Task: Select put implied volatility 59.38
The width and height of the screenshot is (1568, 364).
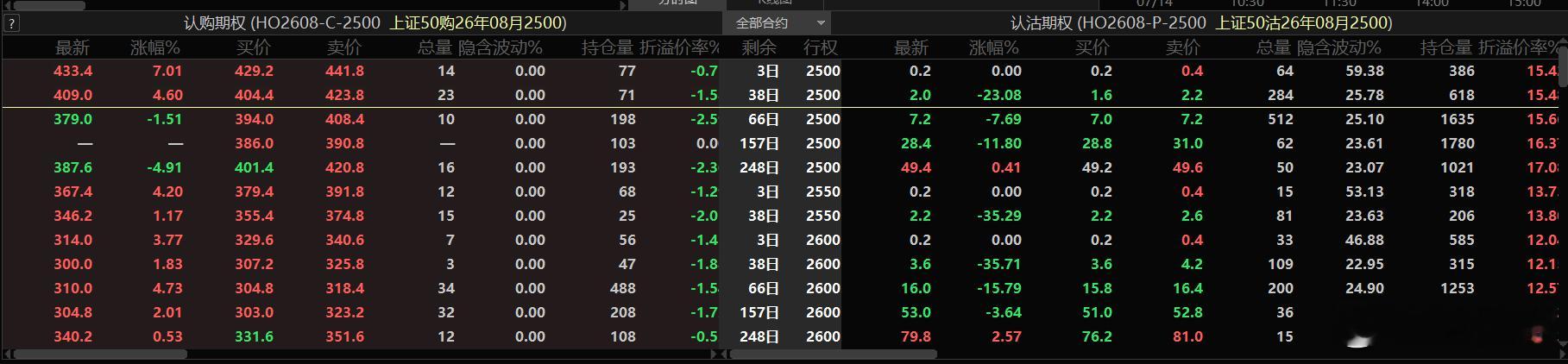Action: 1364,71
